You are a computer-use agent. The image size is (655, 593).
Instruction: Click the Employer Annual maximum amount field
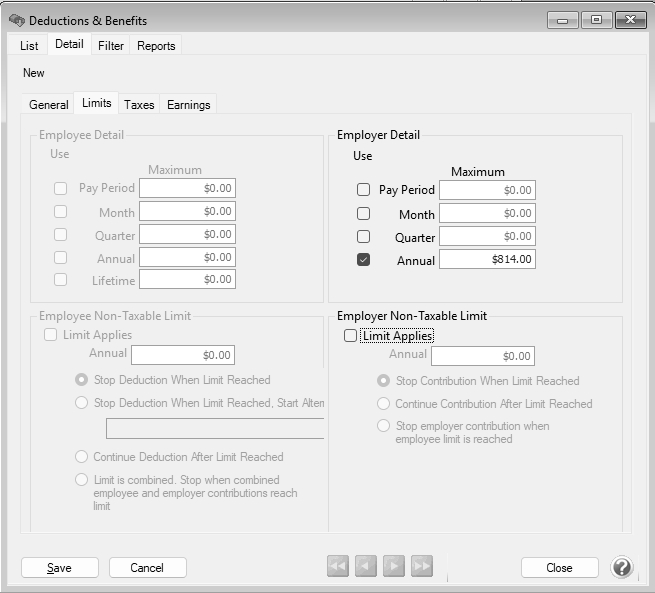(487, 260)
